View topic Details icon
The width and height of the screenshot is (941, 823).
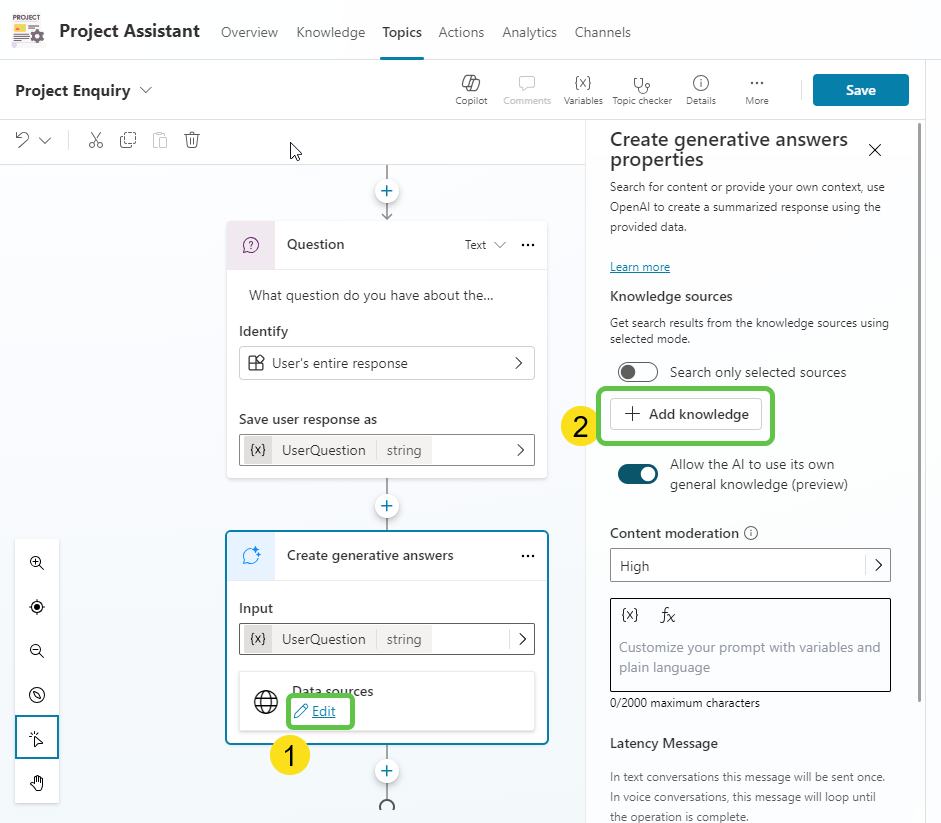pyautogui.click(x=700, y=89)
